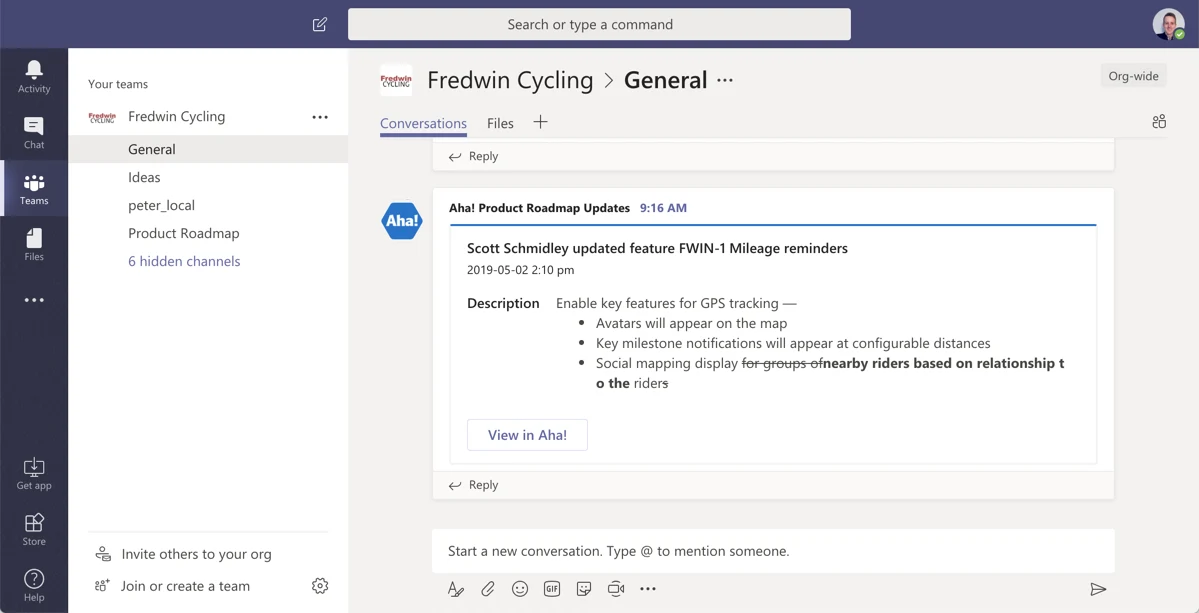This screenshot has width=1199, height=613.
Task: Insert a GIF into the conversation
Action: 552,589
